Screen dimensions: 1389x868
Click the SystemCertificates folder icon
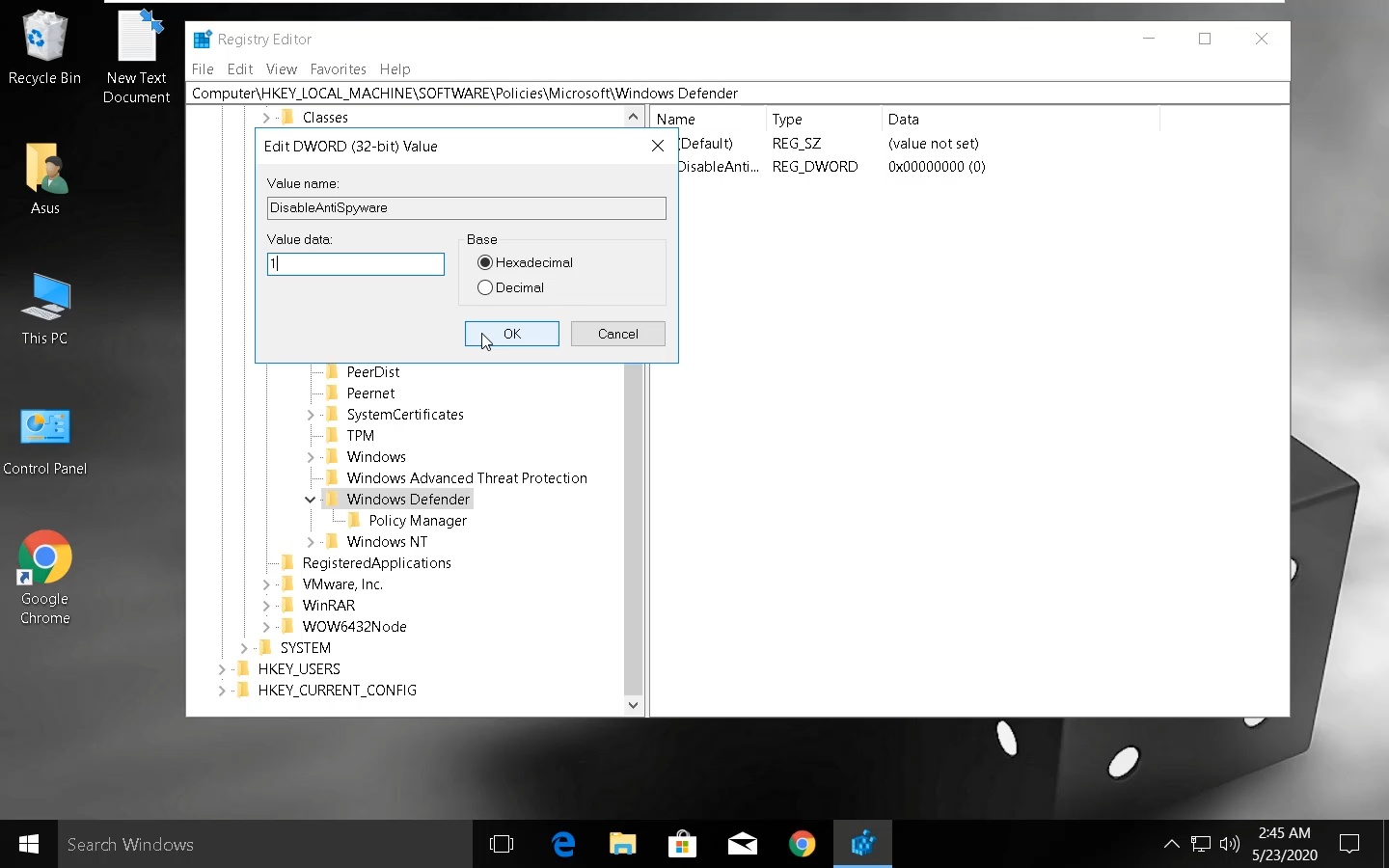pos(332,414)
